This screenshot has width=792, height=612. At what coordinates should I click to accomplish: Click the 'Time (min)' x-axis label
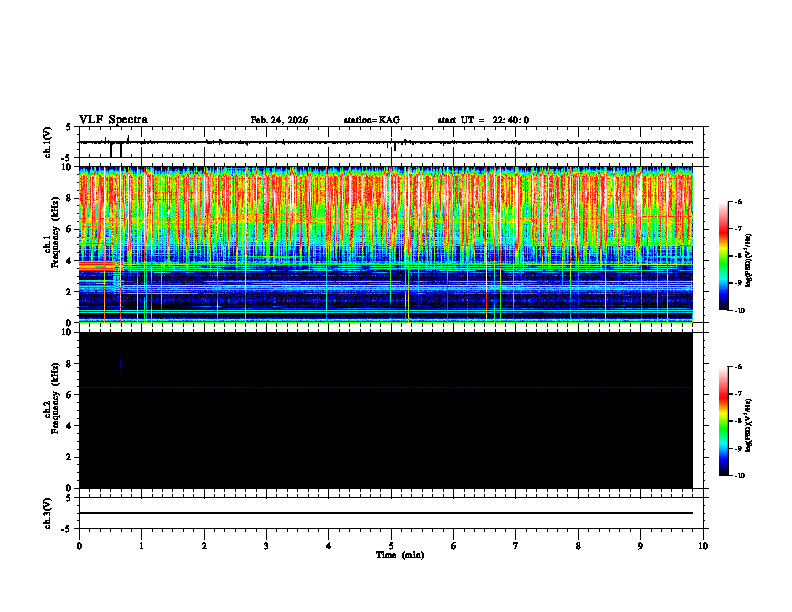(x=400, y=555)
